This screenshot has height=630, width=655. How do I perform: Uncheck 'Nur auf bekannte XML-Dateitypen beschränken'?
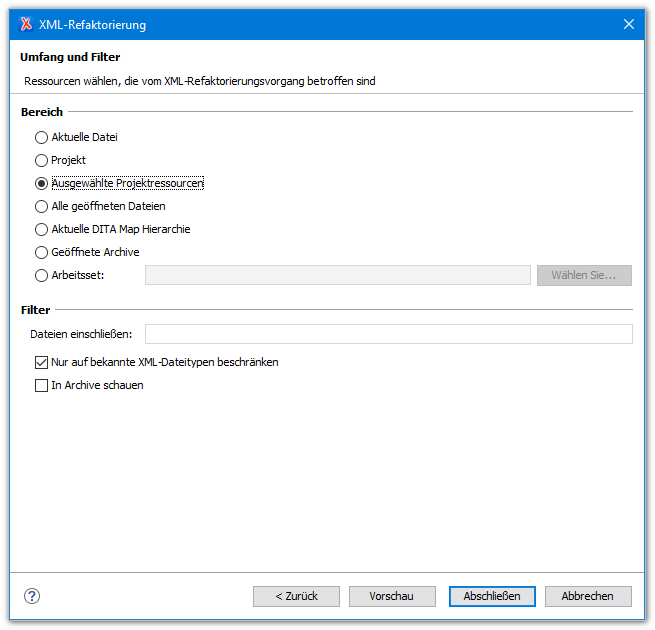41,362
